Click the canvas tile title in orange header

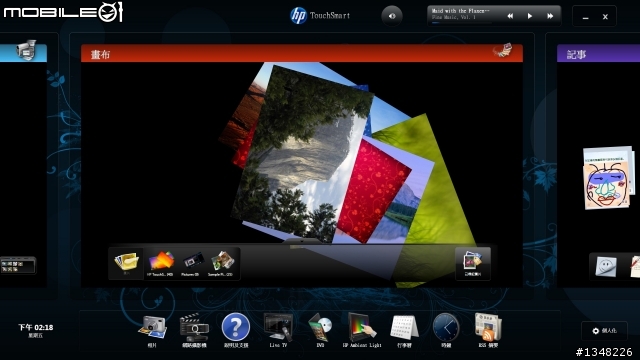coord(100,54)
